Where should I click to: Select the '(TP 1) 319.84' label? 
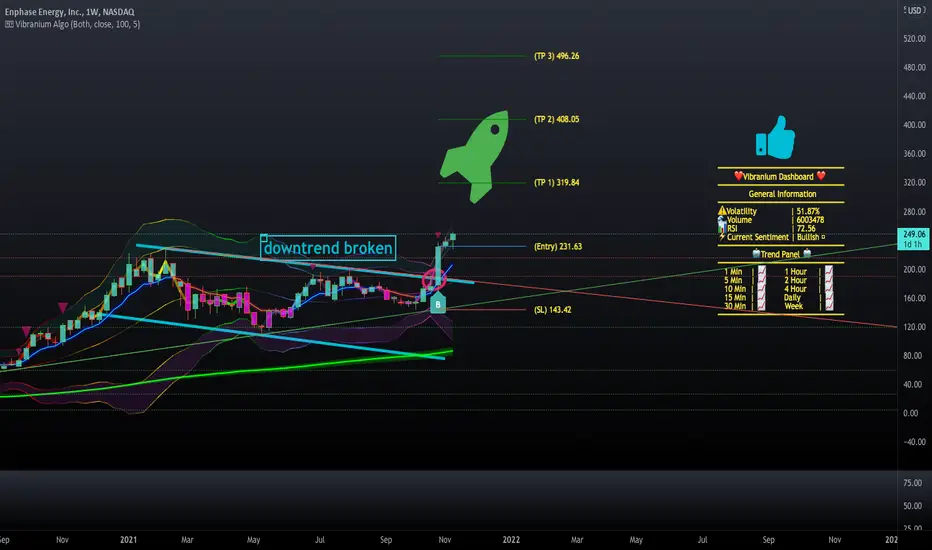(556, 183)
